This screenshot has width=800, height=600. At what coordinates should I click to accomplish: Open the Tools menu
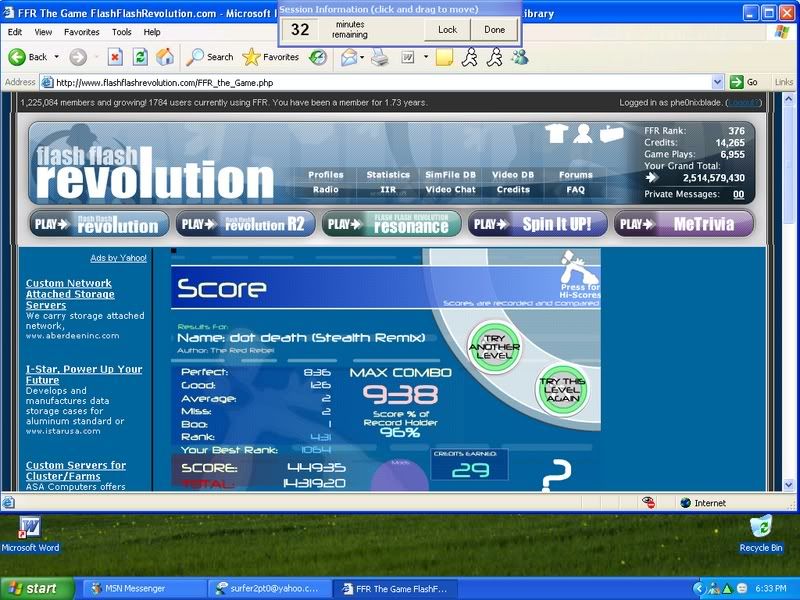click(121, 32)
